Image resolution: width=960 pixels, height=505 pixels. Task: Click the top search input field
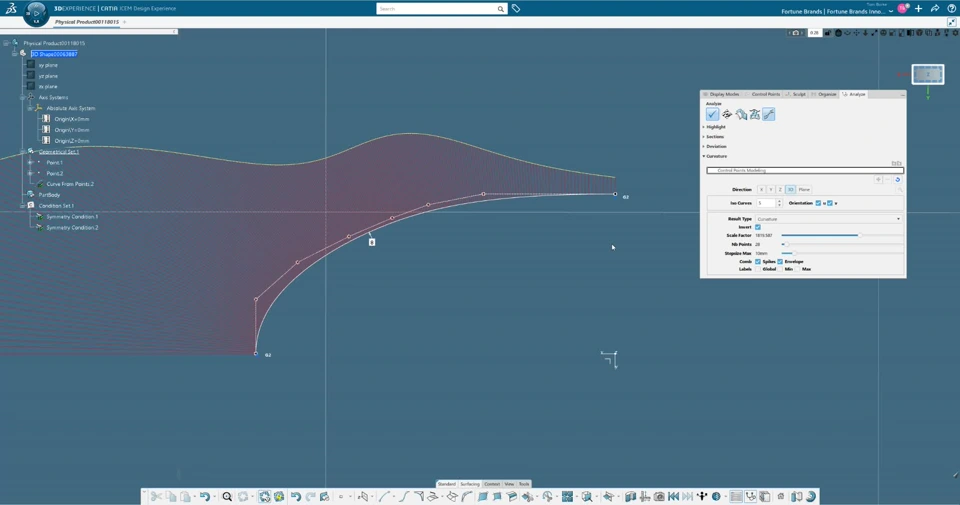437,9
